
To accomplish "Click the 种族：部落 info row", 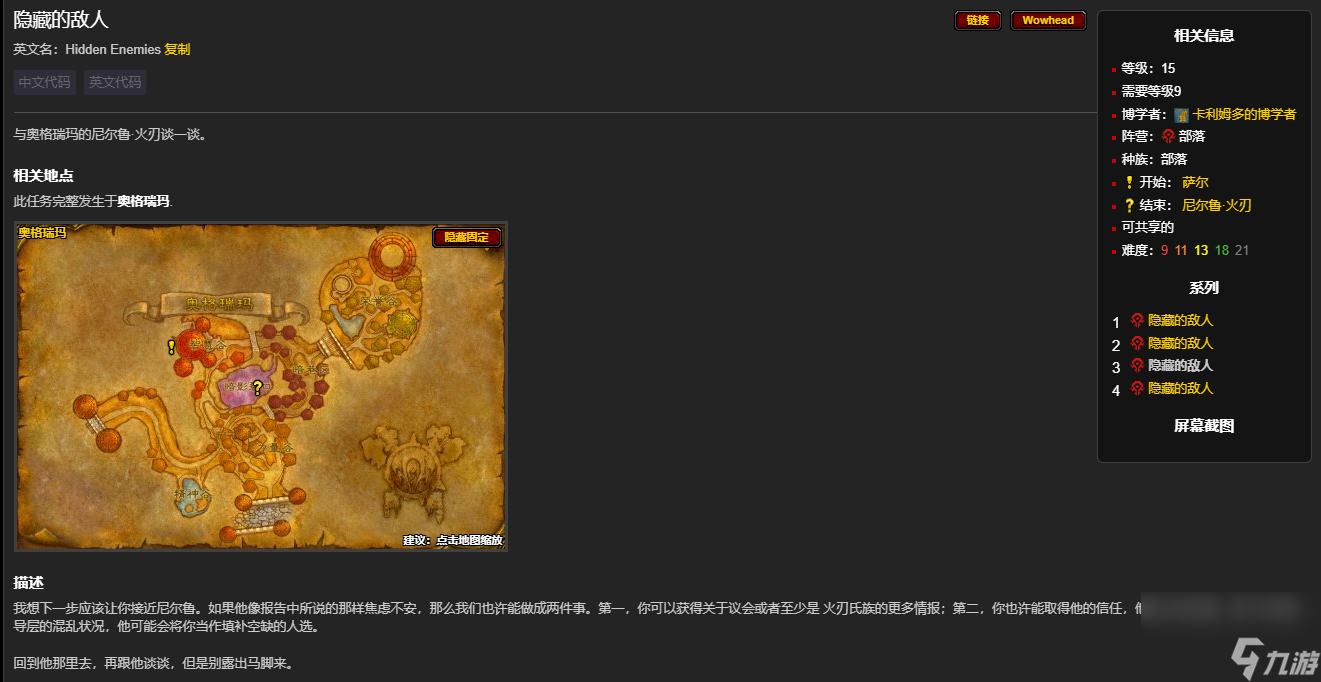I will (x=1154, y=159).
